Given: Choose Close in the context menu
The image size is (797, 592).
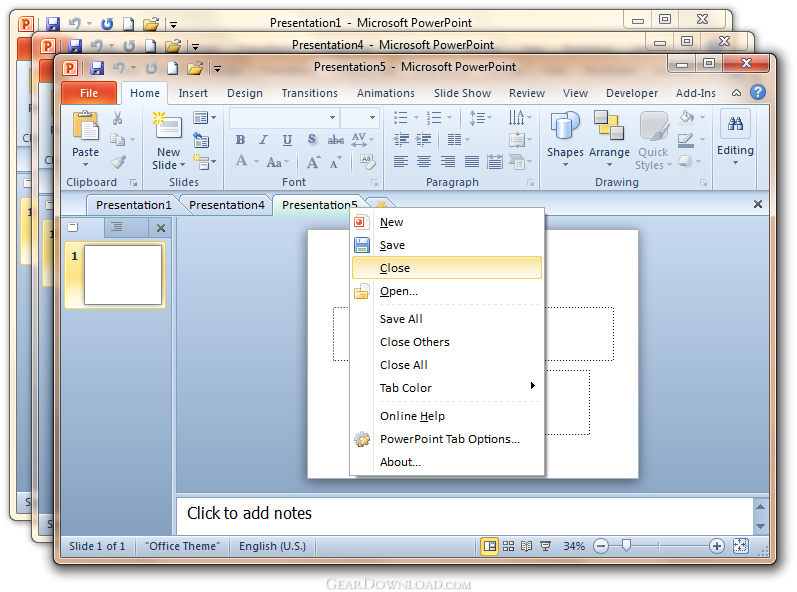Looking at the screenshot, I should pos(447,268).
